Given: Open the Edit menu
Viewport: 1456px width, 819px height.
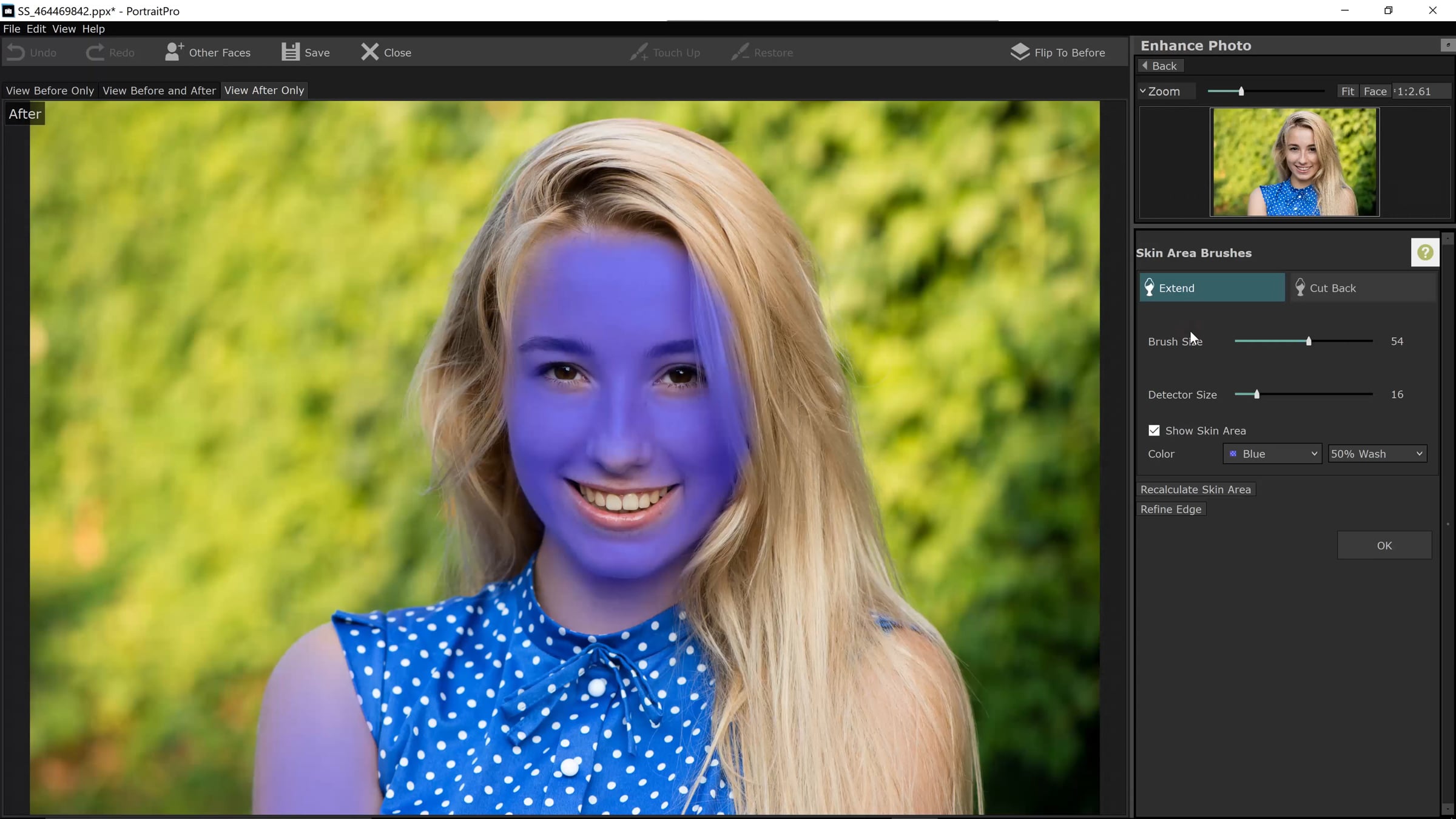Looking at the screenshot, I should pos(36,29).
